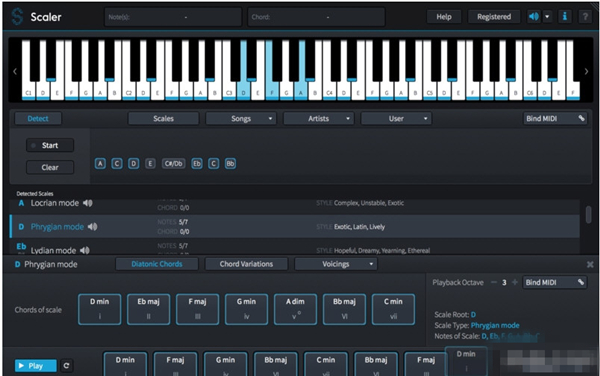Image resolution: width=600 pixels, height=376 pixels.
Task: Switch to Chord Variations tab
Action: point(246,264)
